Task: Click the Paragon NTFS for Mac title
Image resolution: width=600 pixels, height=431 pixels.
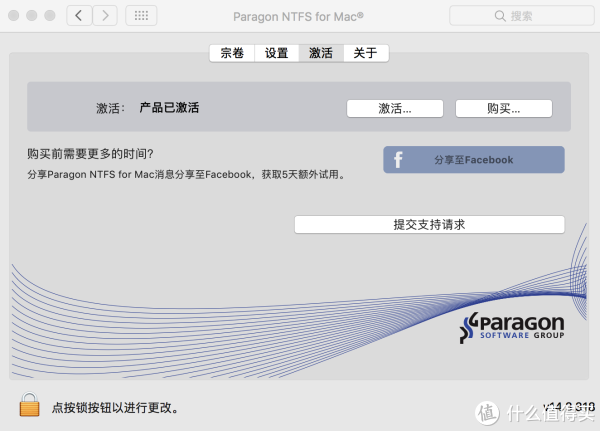Action: pyautogui.click(x=298, y=16)
